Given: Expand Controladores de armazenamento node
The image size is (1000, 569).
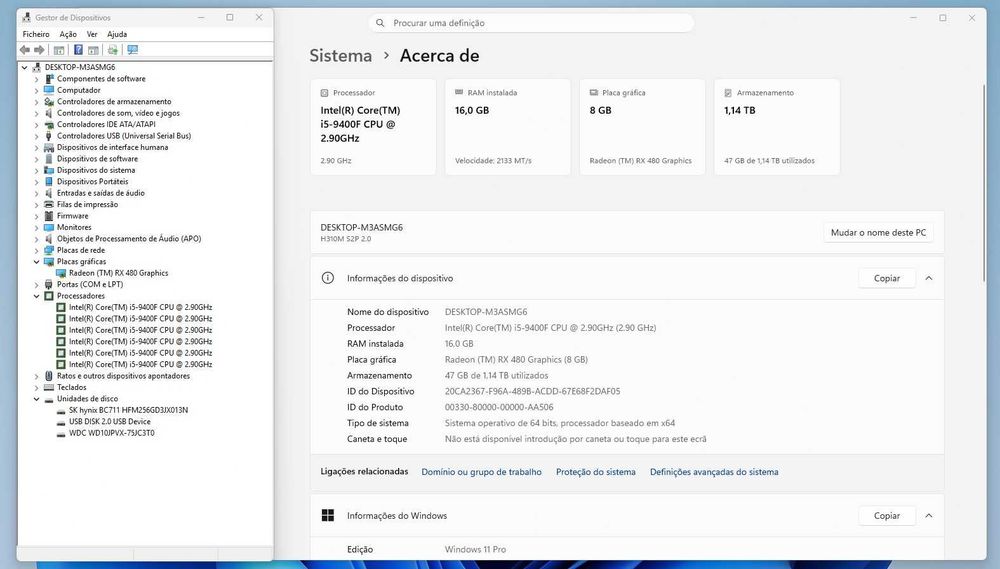Looking at the screenshot, I should click(36, 102).
